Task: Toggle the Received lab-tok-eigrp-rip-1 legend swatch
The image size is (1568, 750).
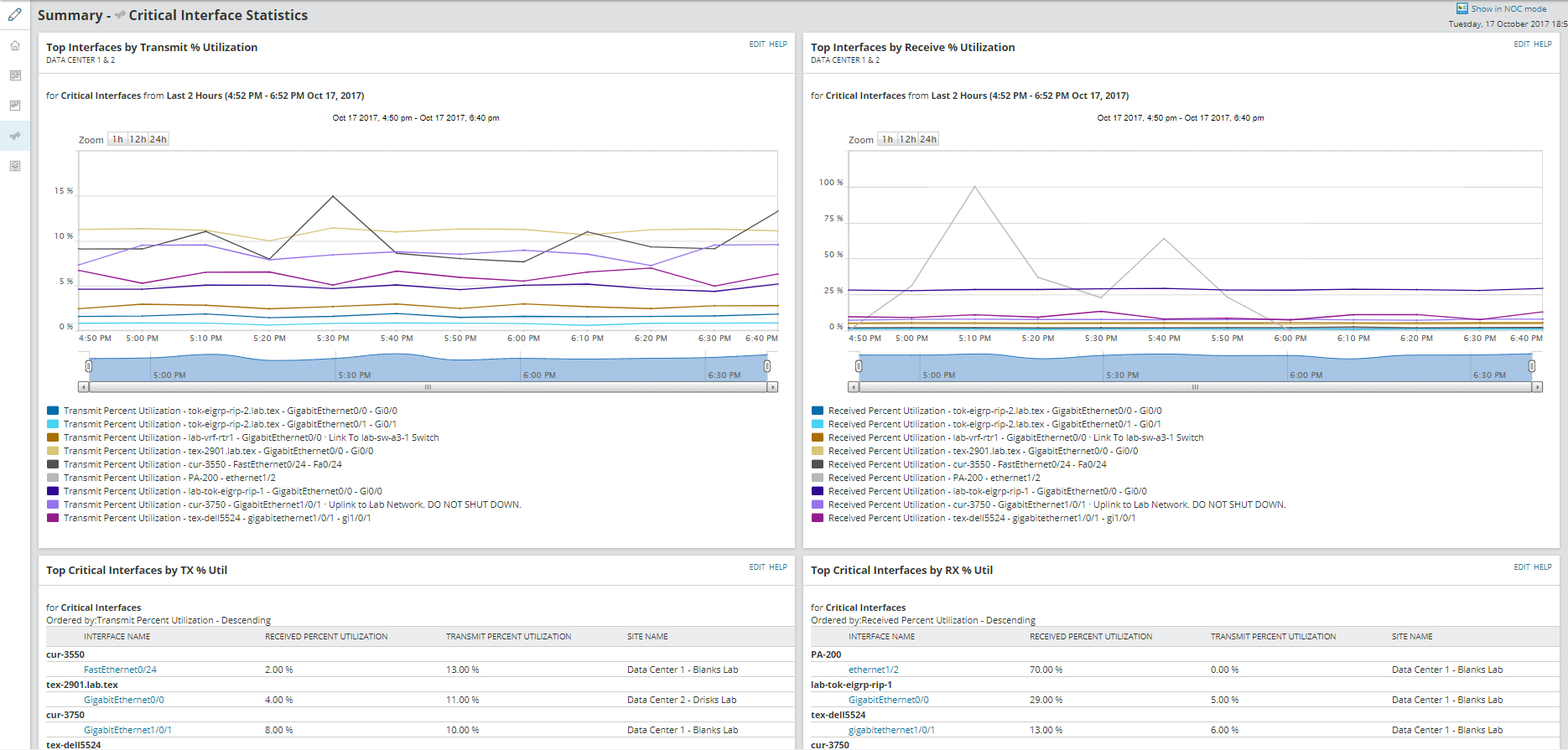Action: tap(818, 491)
